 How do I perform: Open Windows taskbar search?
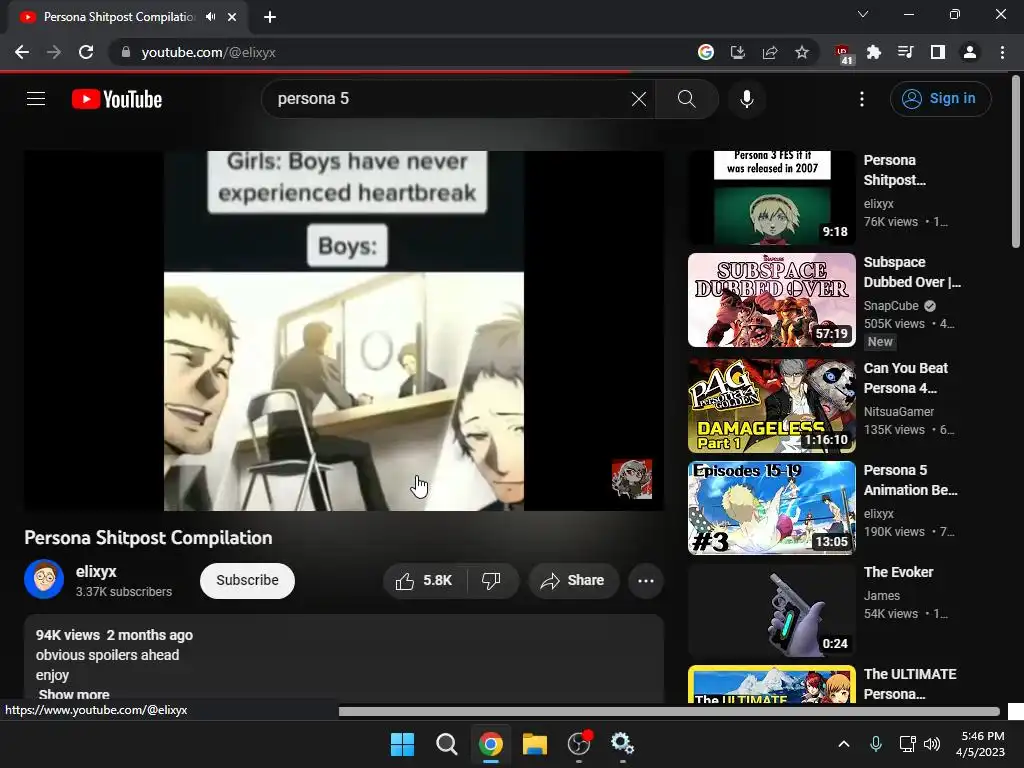click(447, 744)
